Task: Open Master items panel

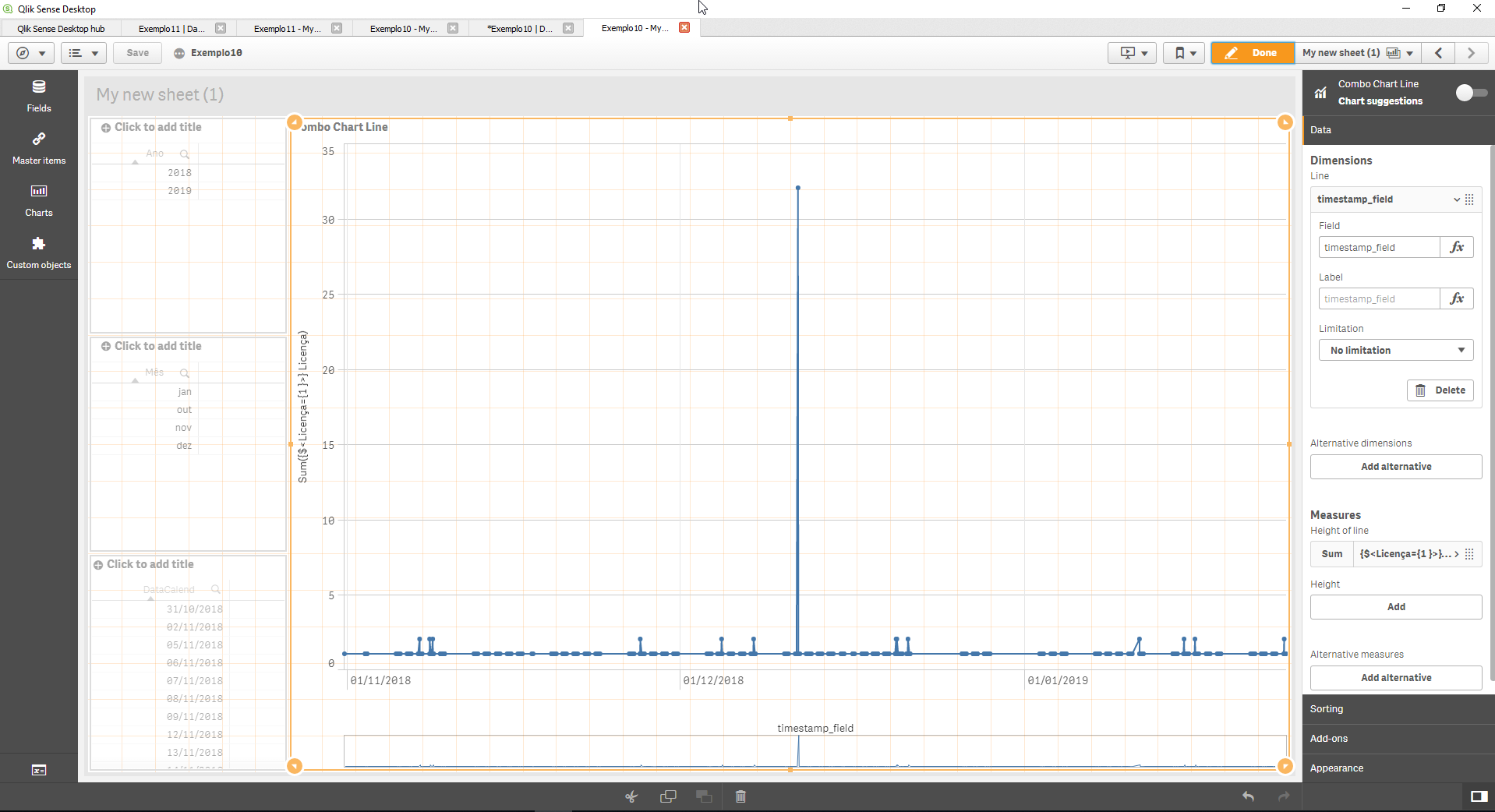Action: point(39,148)
